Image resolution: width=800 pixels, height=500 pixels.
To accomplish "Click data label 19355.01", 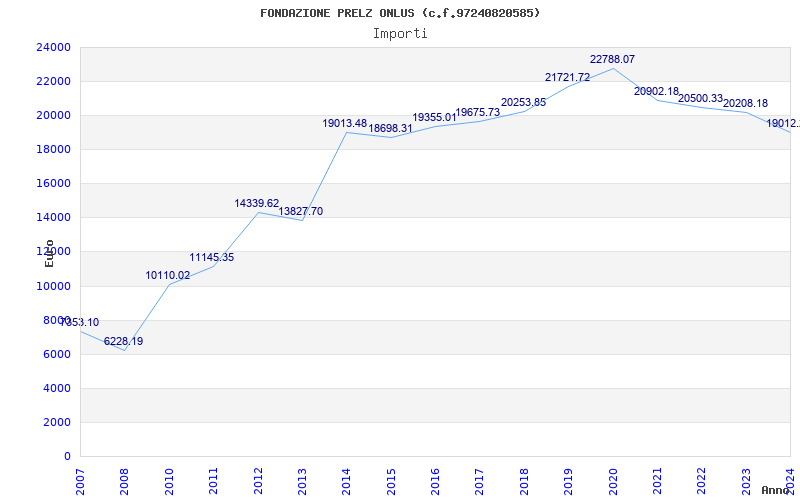I will (434, 118).
